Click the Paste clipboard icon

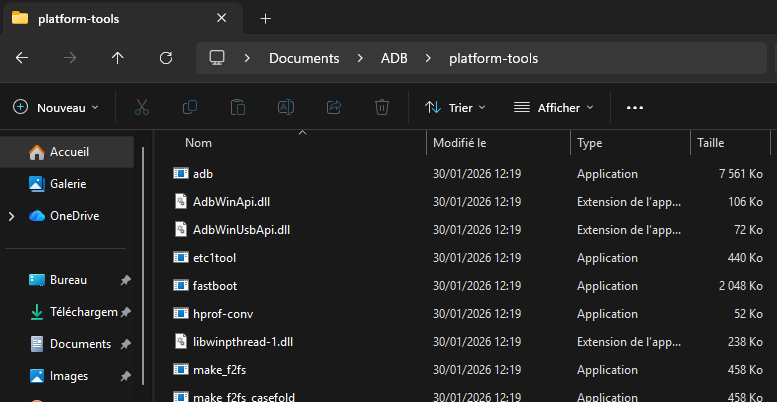238,108
